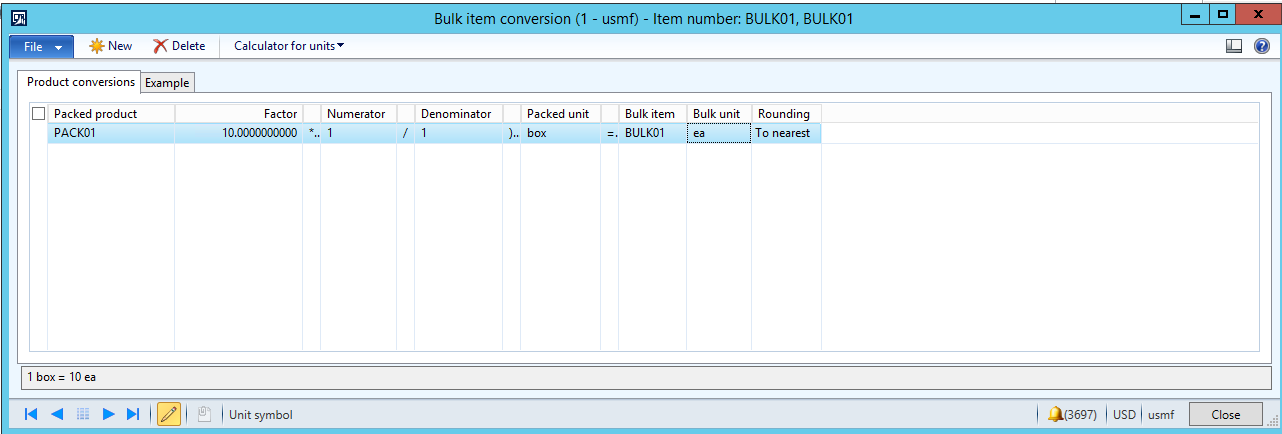Viewport: 1282px width, 434px height.
Task: Click the Delete button
Action: (x=179, y=46)
